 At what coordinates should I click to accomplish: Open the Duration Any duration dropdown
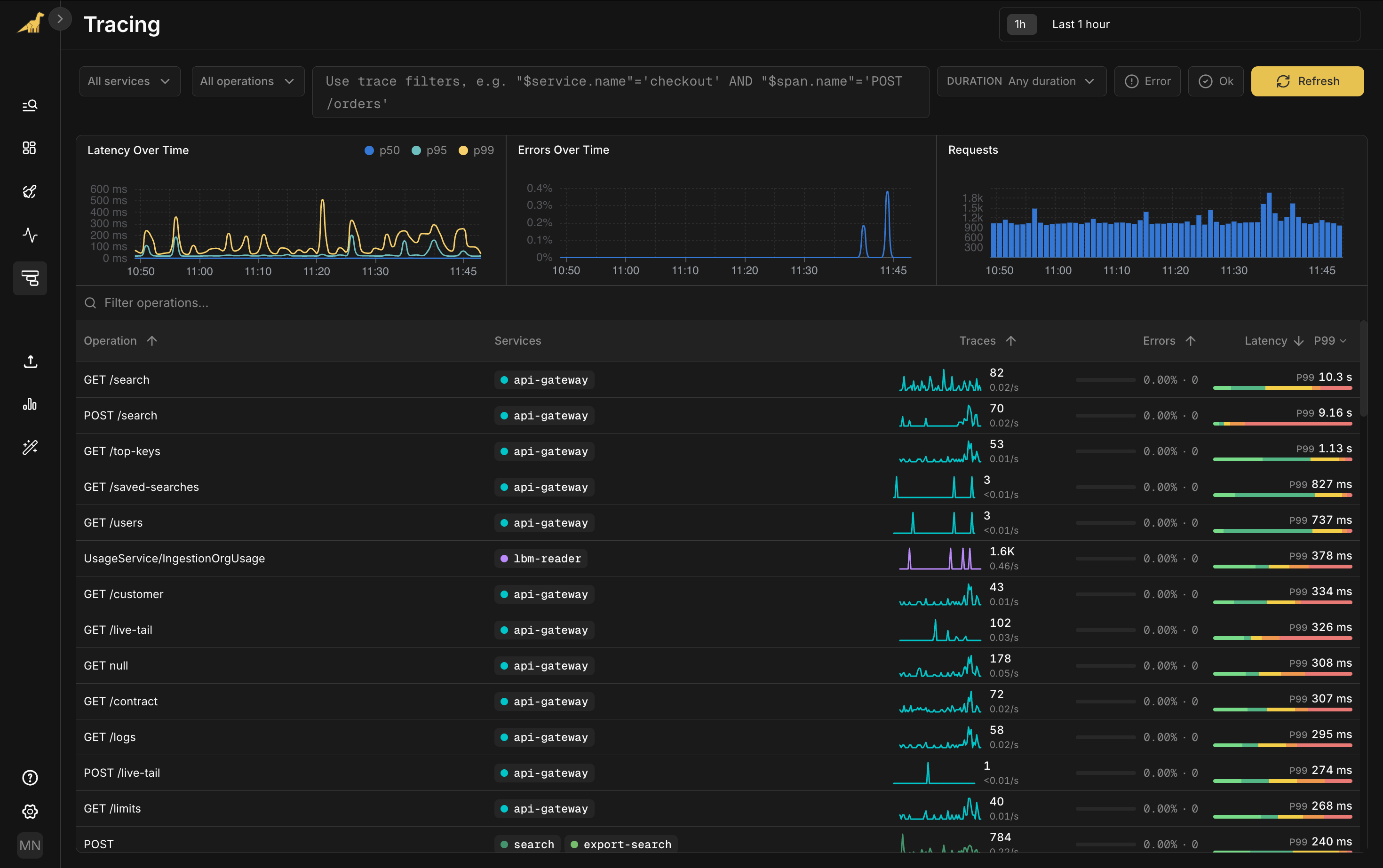pyautogui.click(x=1021, y=81)
